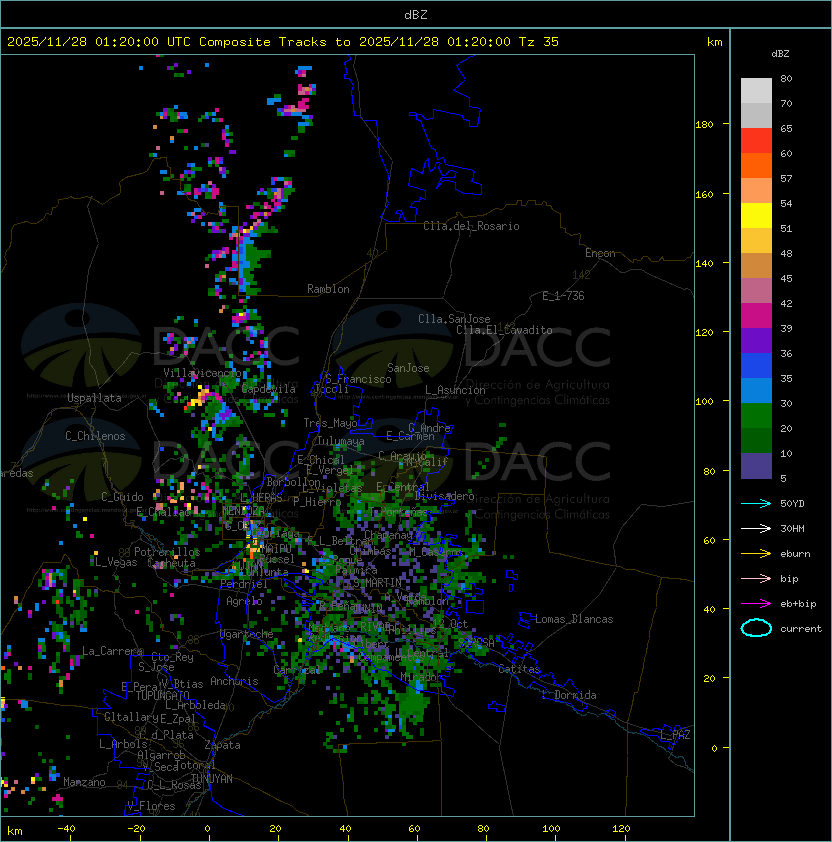This screenshot has width=832, height=842.
Task: Click the 'TUNUYAN' place label
Action: [x=212, y=779]
